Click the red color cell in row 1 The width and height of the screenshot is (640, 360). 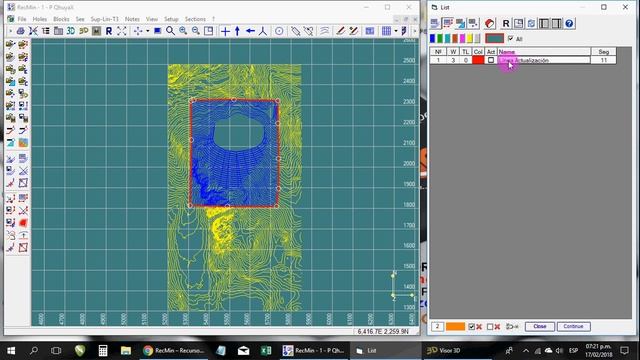[478, 60]
